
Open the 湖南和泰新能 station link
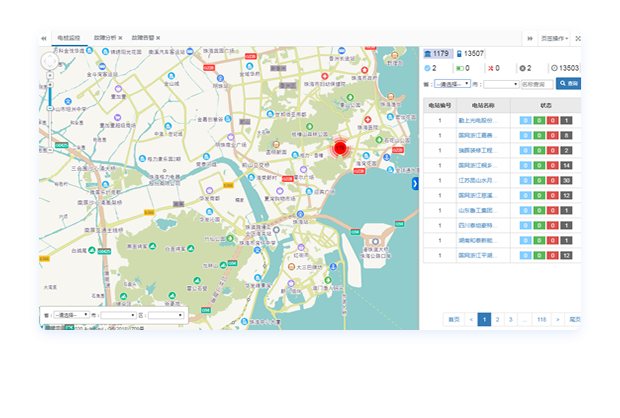477,240
